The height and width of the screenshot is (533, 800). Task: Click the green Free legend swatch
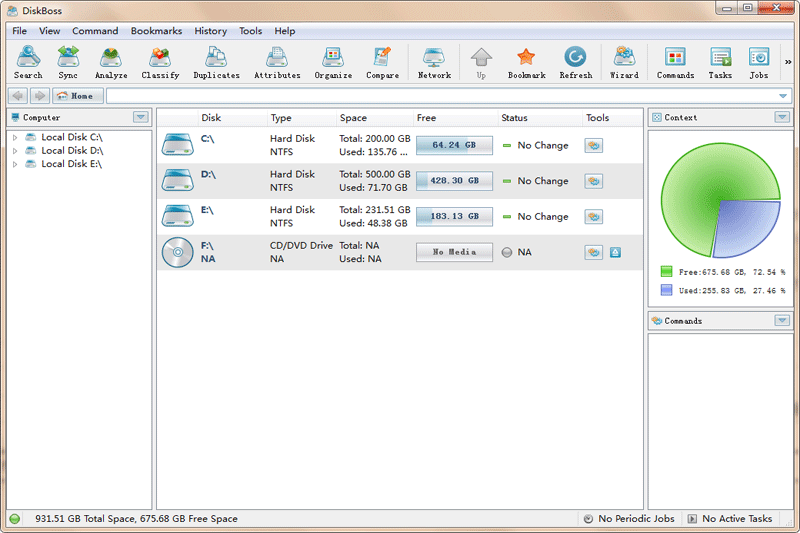coord(666,271)
